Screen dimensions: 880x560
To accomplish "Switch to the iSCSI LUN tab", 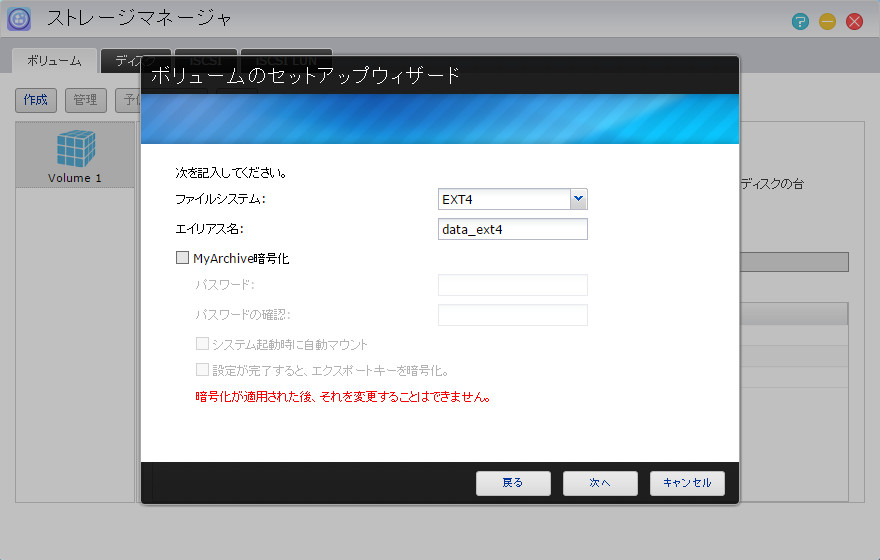I will (286, 61).
